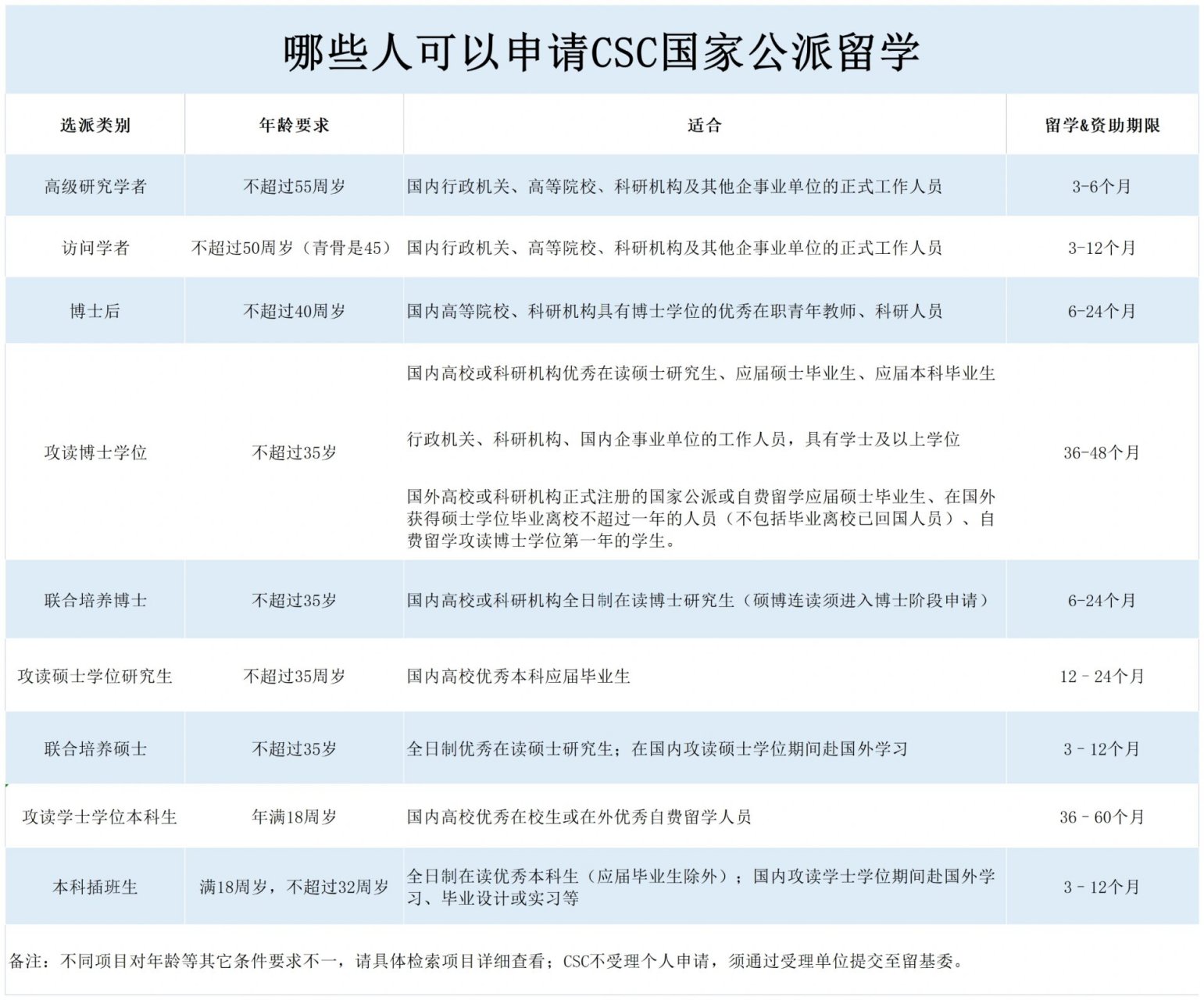Click 不超过35岁 in 攻读博士学位 row

(294, 452)
